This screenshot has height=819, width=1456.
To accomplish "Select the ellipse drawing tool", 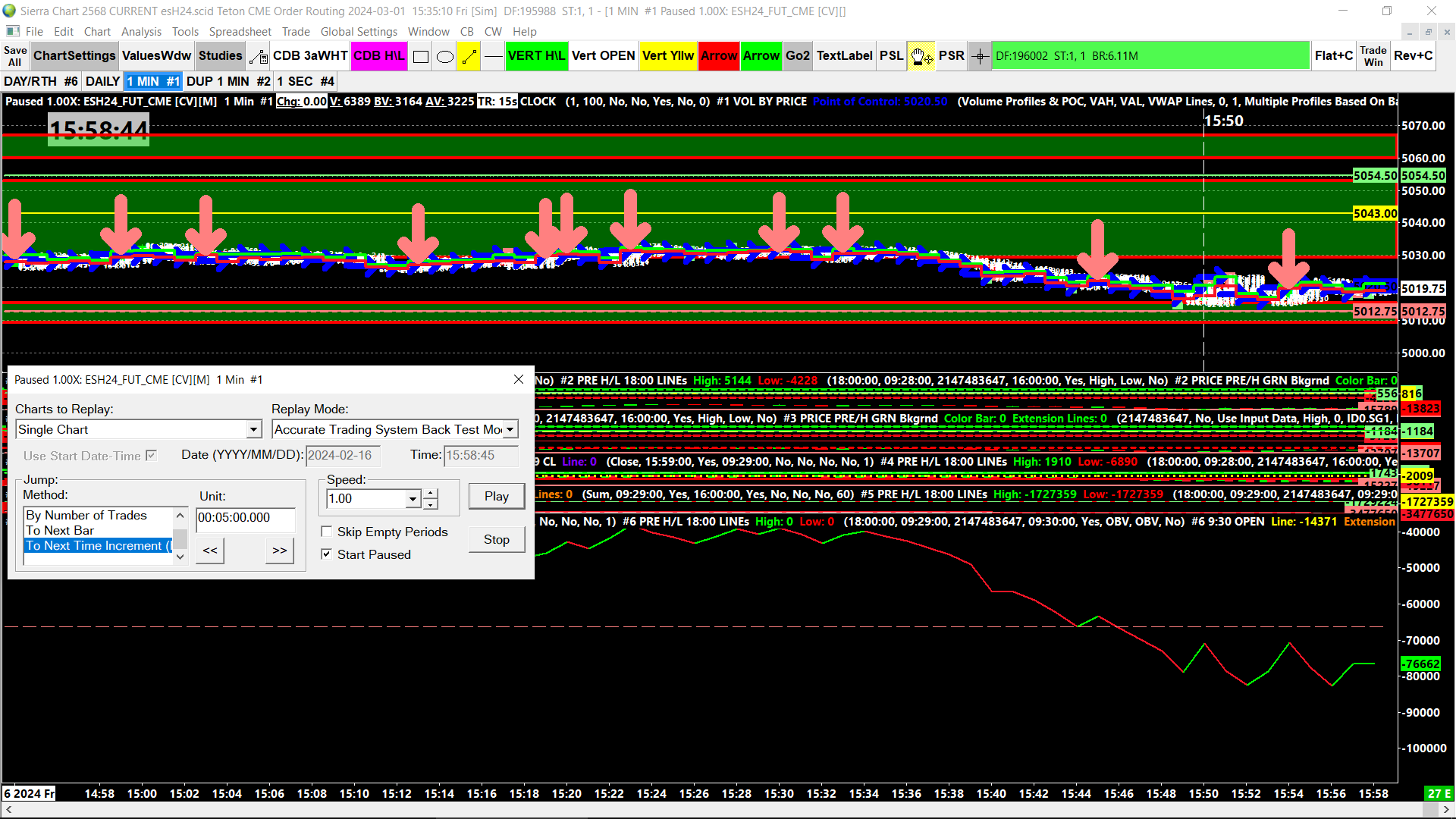I will 445,57.
